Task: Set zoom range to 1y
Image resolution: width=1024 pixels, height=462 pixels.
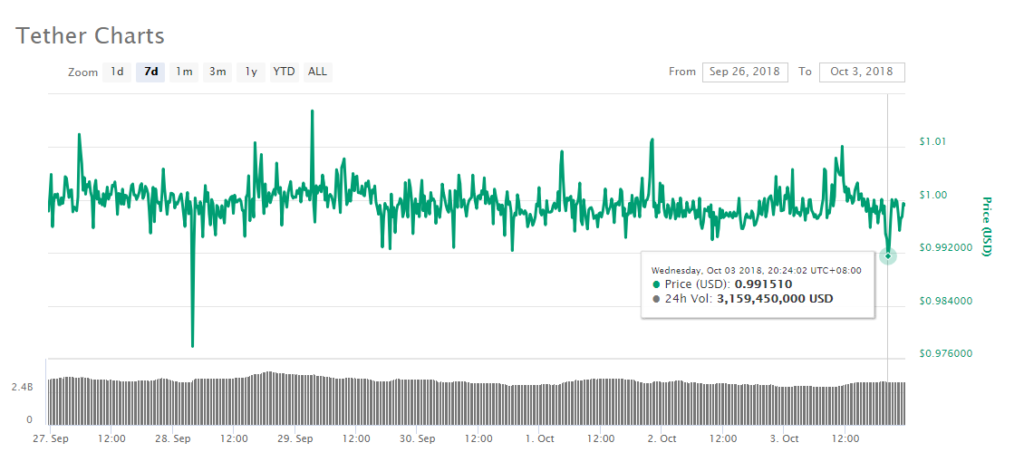Action: (251, 72)
